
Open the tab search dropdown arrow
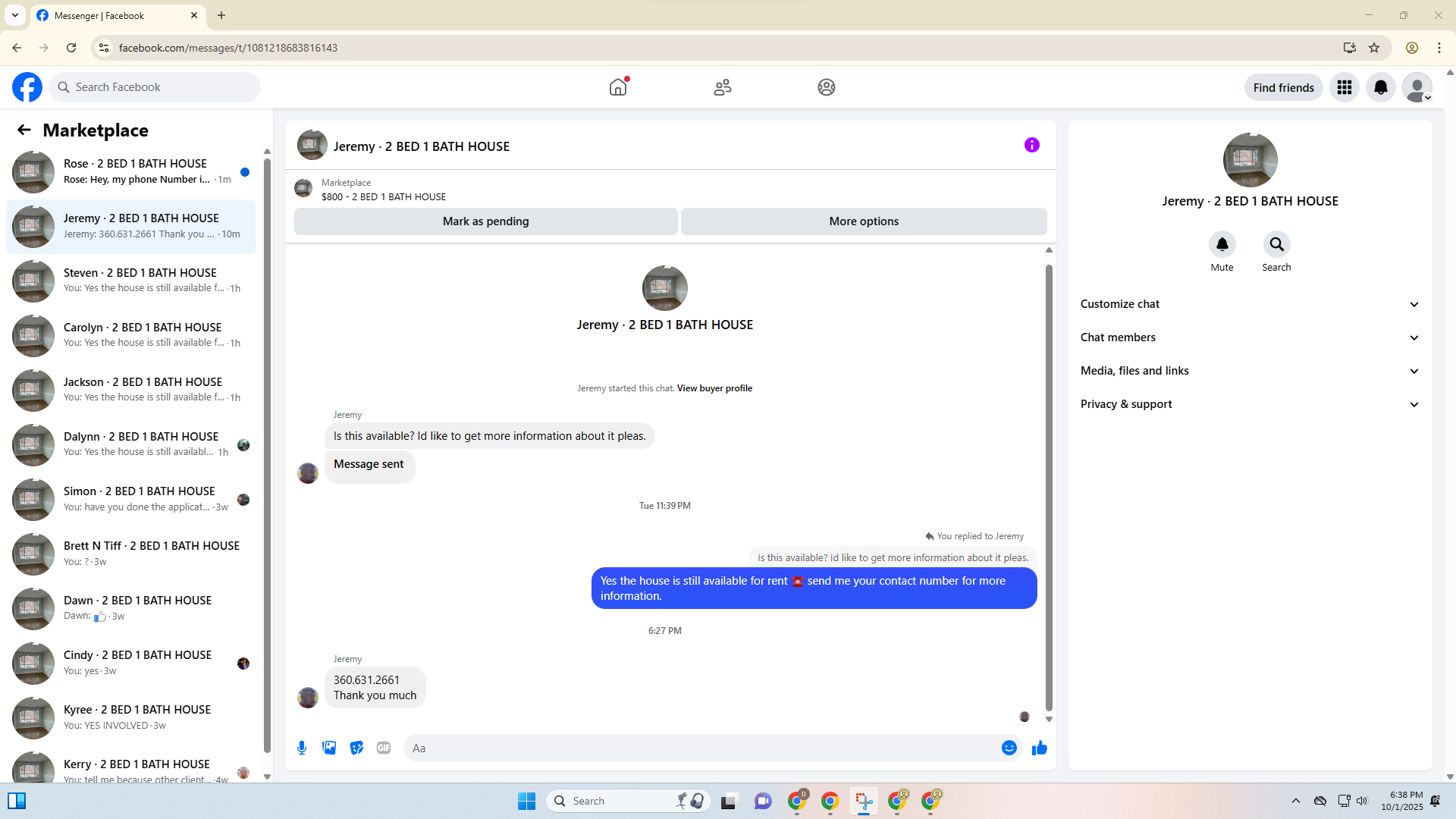pos(15,15)
